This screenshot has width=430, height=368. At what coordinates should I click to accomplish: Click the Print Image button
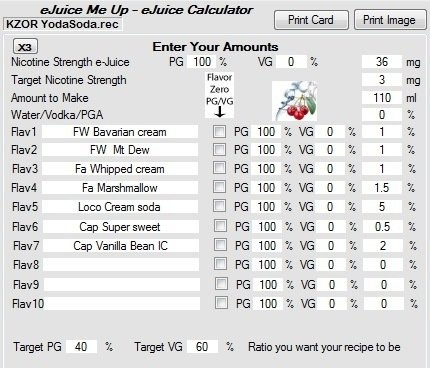390,20
